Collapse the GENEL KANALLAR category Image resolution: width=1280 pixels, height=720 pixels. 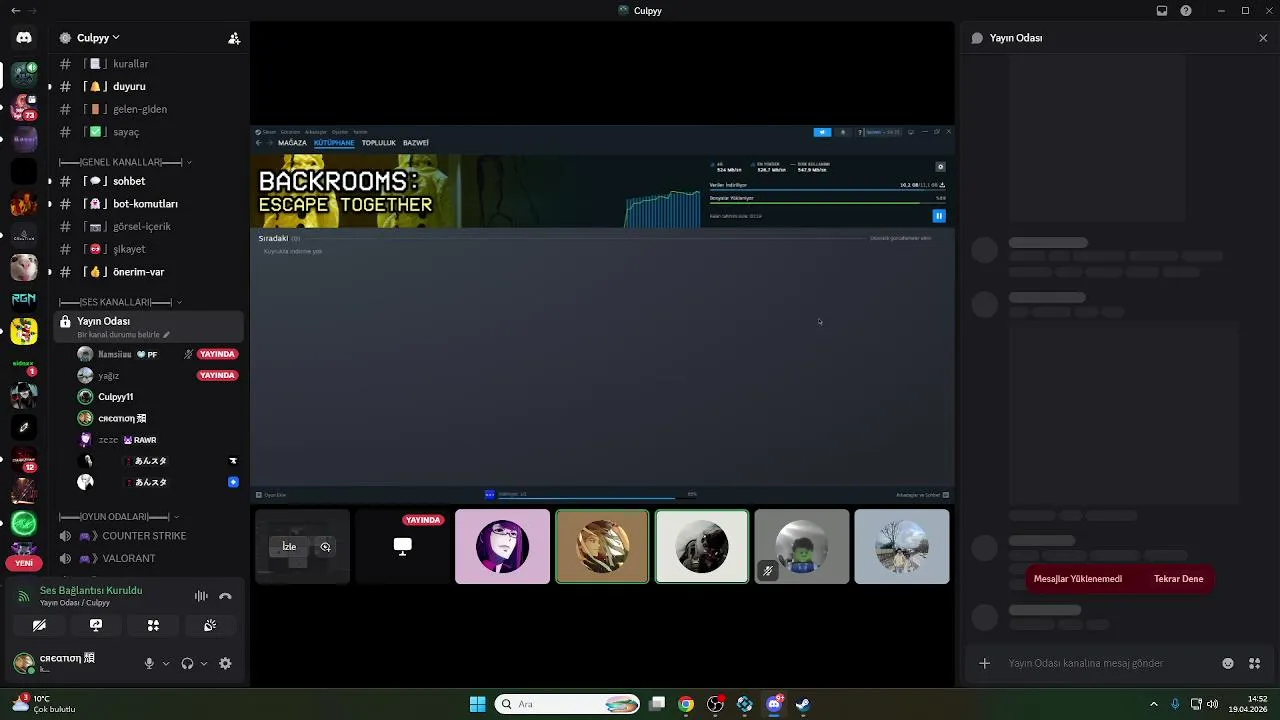(125, 162)
